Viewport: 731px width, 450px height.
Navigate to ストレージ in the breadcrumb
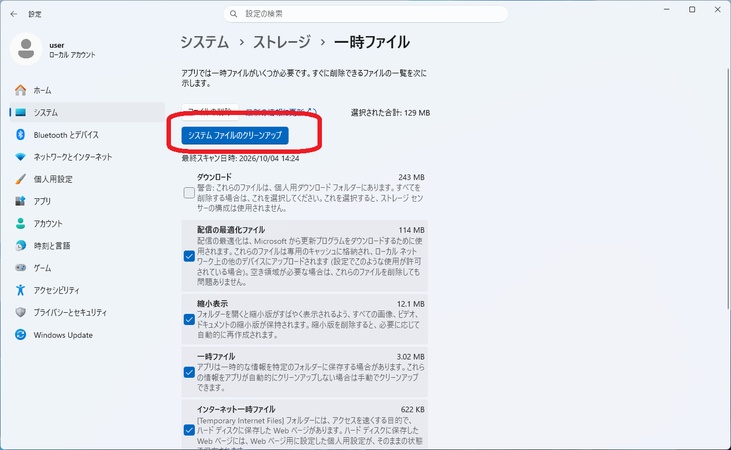(282, 42)
